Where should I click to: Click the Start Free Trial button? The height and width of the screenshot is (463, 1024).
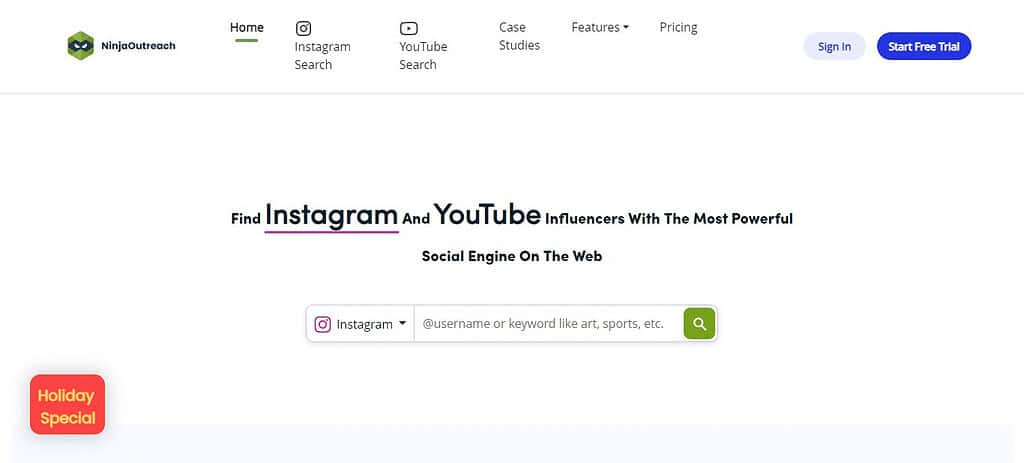click(x=923, y=46)
